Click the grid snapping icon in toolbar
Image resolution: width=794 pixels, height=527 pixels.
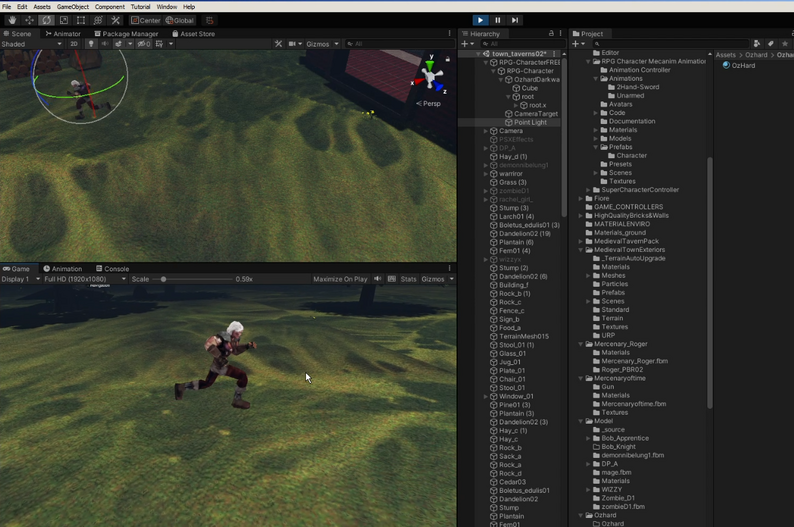point(209,20)
